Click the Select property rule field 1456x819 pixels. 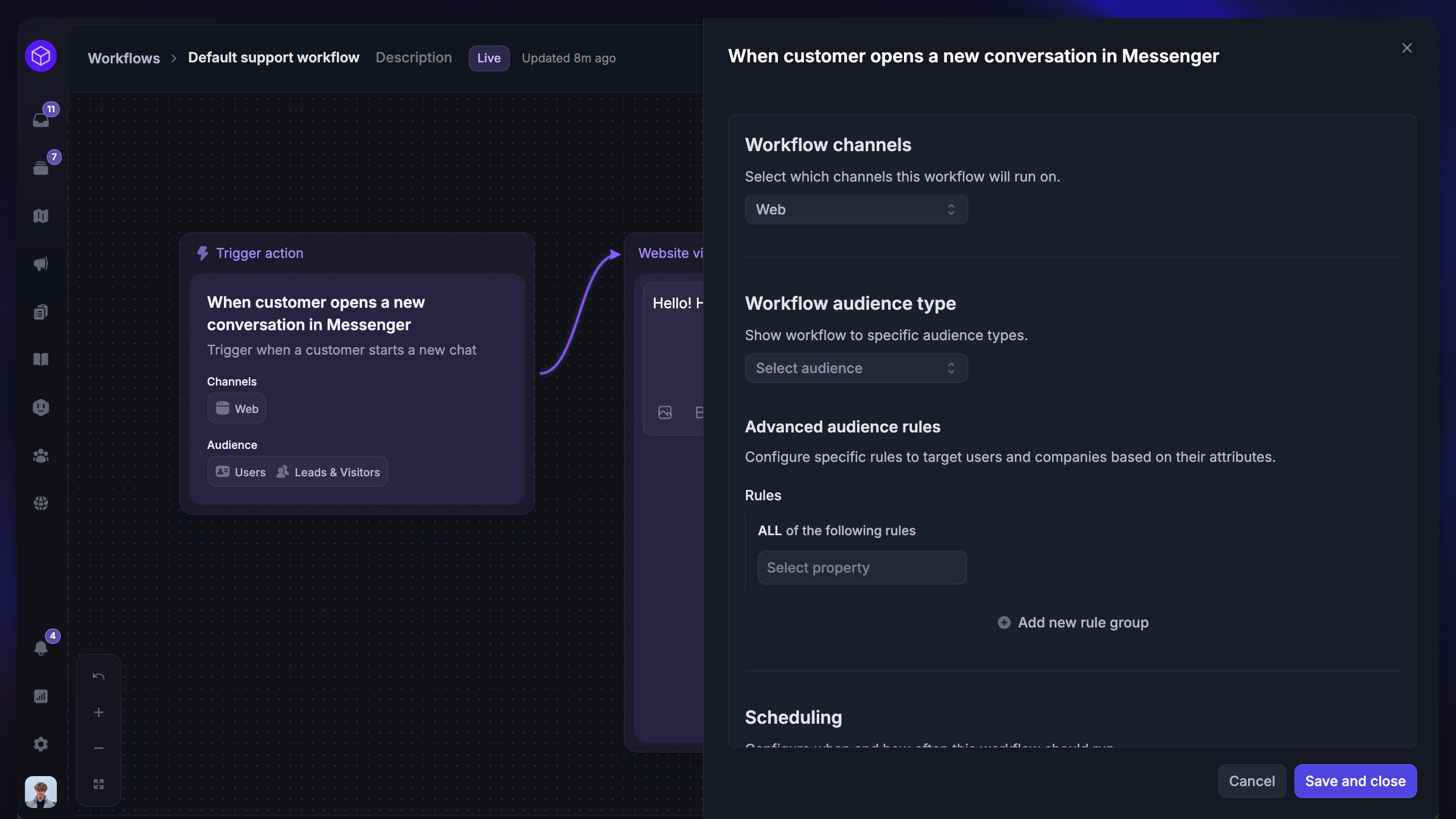click(862, 568)
